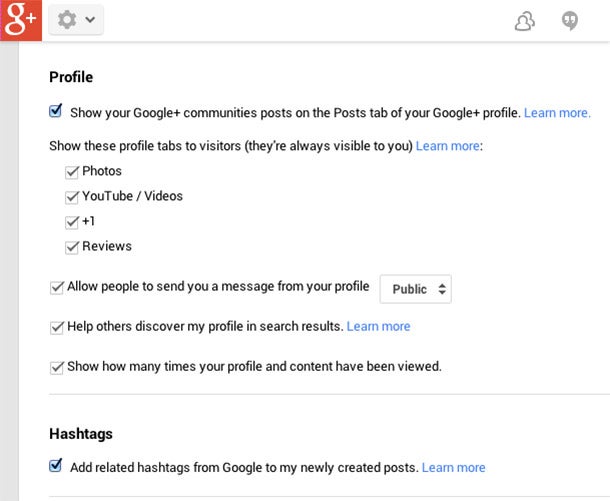Open Learn more link about communities posts

[x=557, y=113]
